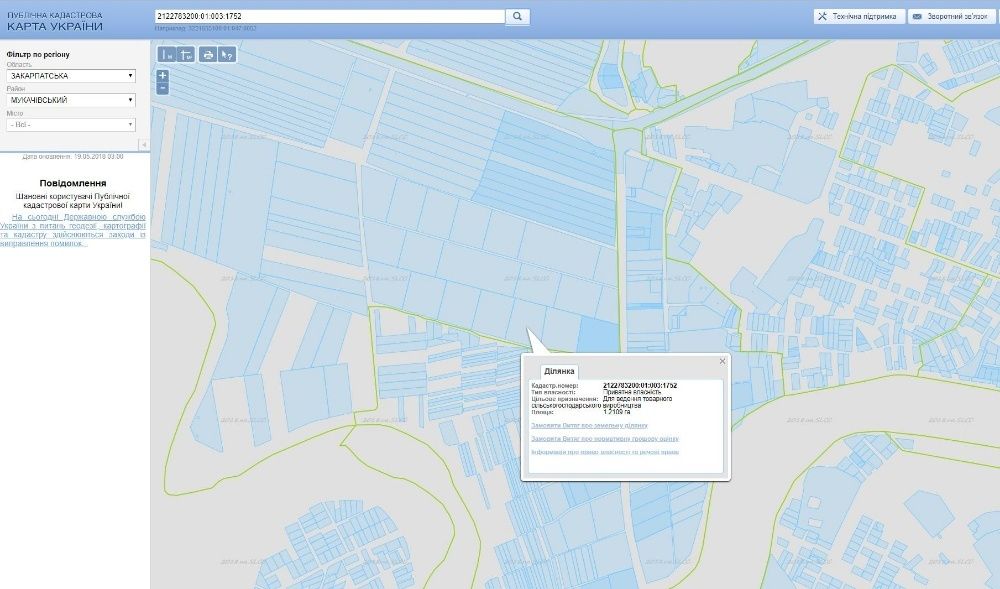Open the Область dropdown showing ЗАКАРПАТСЬКА
The width and height of the screenshot is (1000, 589).
click(x=71, y=76)
